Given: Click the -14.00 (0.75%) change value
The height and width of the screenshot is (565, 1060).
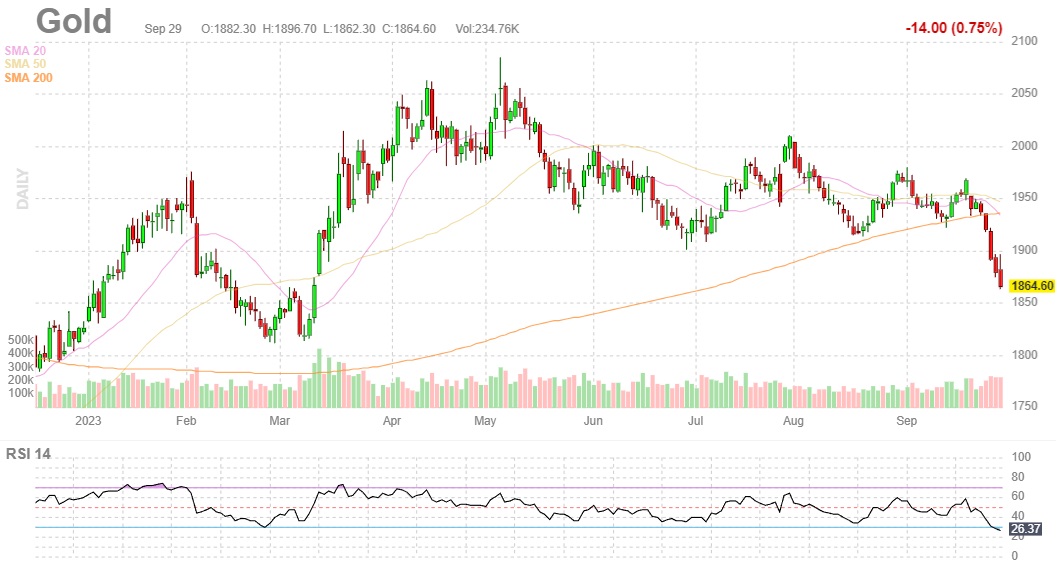Looking at the screenshot, I should pos(954,28).
